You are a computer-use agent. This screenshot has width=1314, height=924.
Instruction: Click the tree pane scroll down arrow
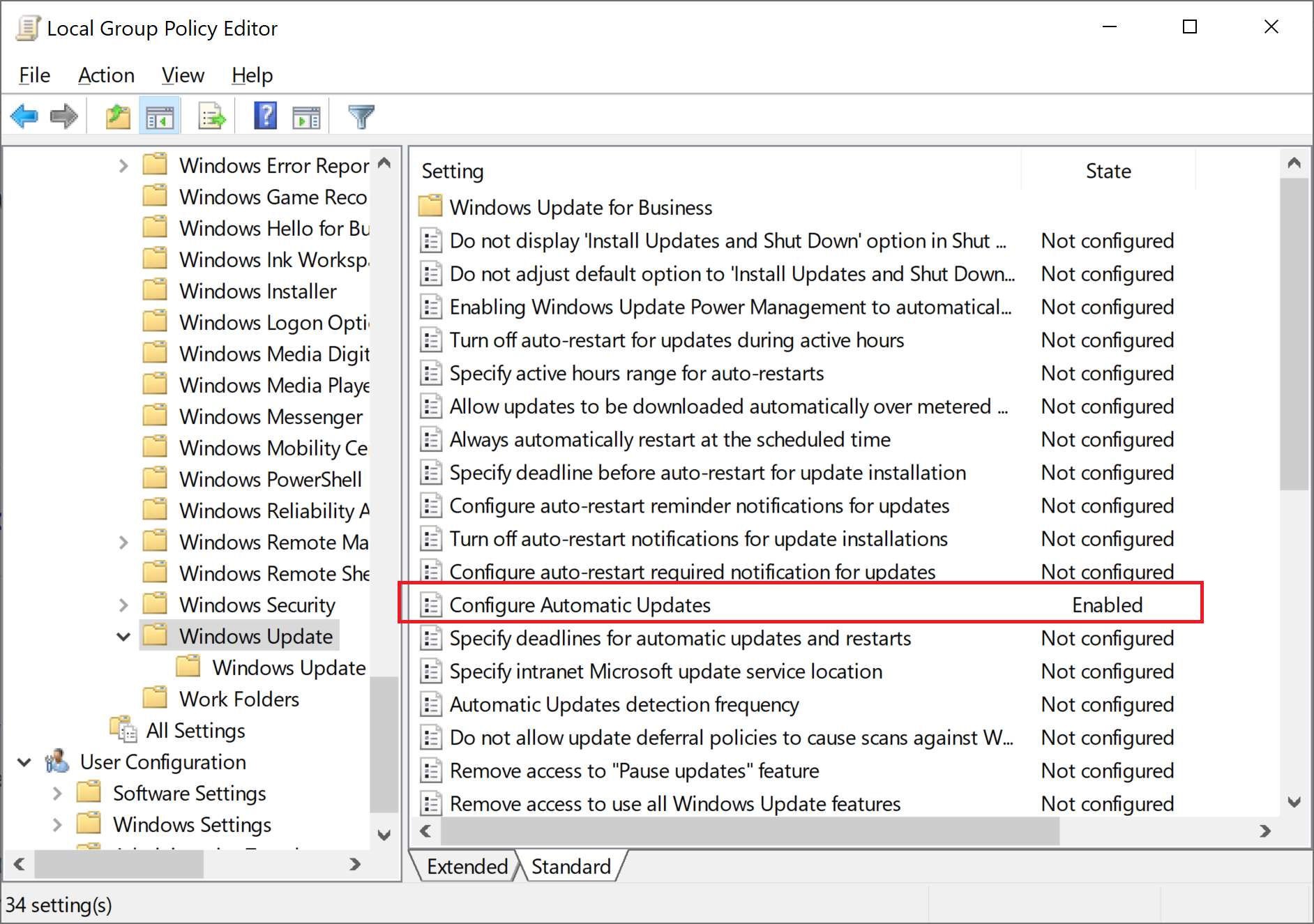384,835
